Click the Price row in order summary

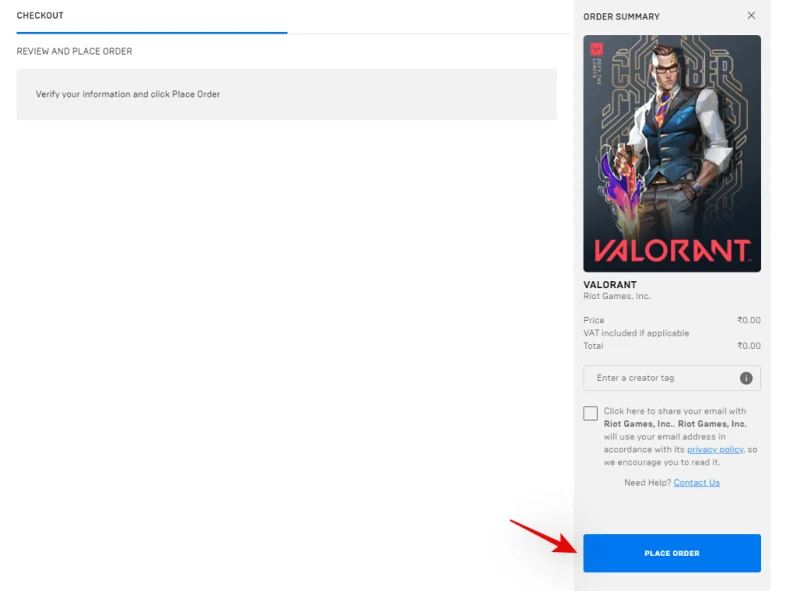(x=593, y=320)
